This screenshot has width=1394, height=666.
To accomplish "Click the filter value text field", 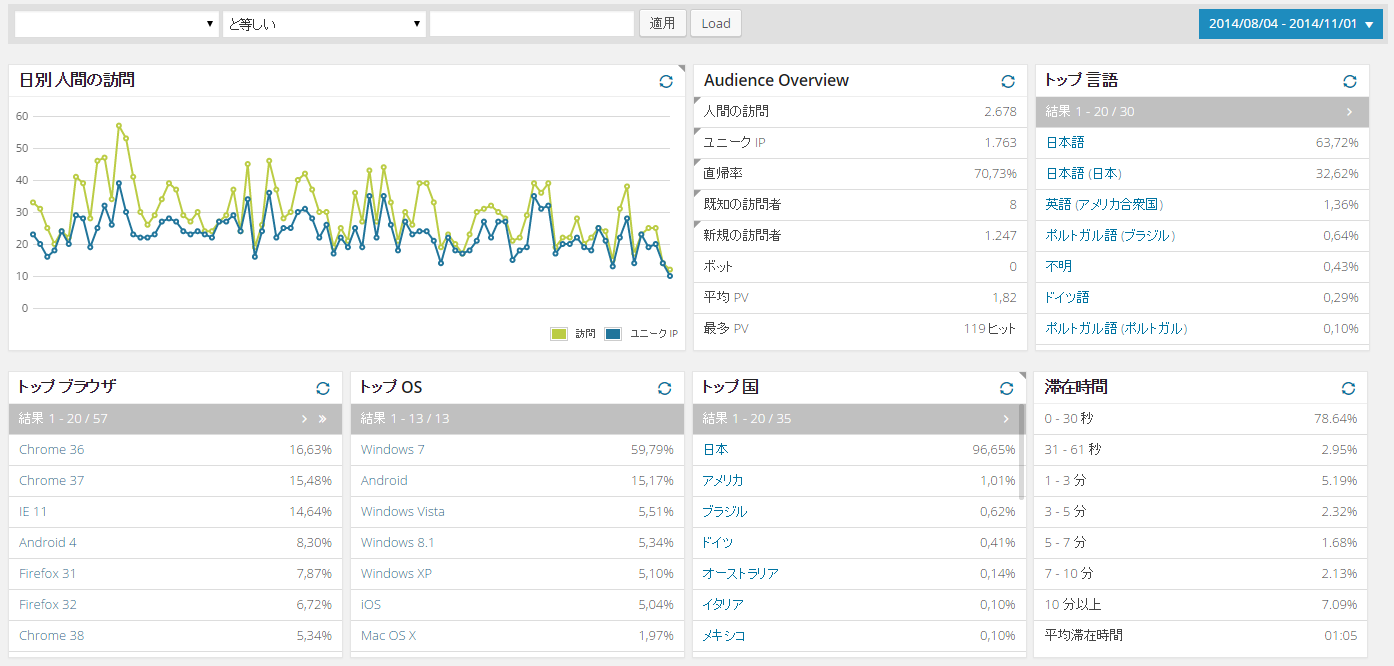I will [532, 24].
